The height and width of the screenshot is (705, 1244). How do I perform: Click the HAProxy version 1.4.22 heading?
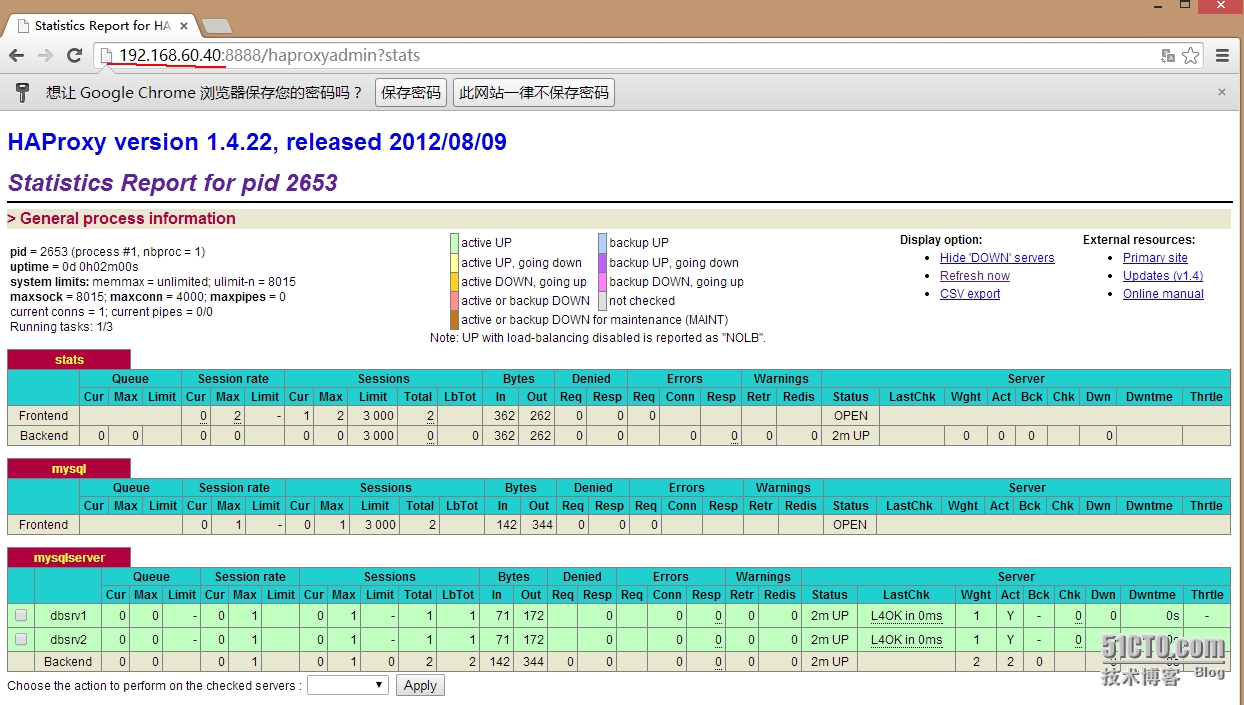(257, 142)
